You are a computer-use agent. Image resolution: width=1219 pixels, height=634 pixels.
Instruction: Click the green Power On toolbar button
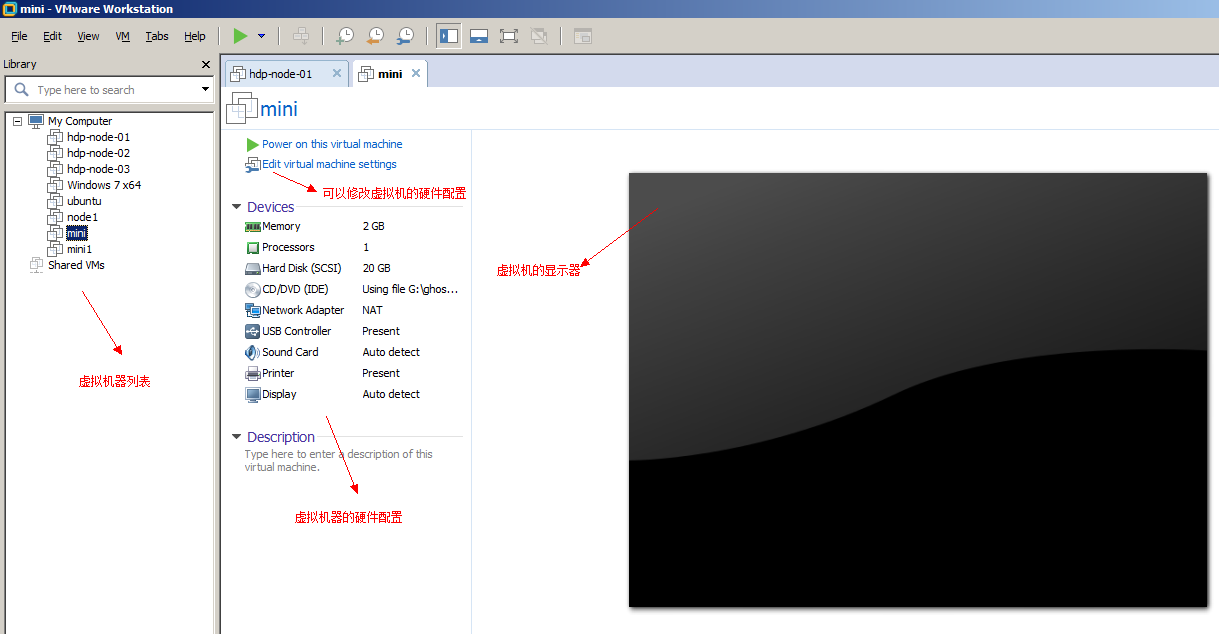coord(240,36)
